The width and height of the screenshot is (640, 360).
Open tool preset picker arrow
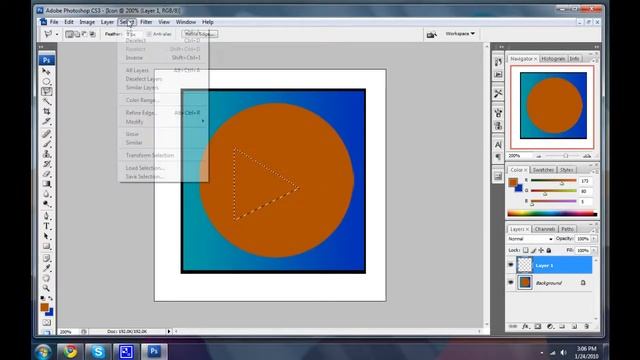pyautogui.click(x=57, y=35)
